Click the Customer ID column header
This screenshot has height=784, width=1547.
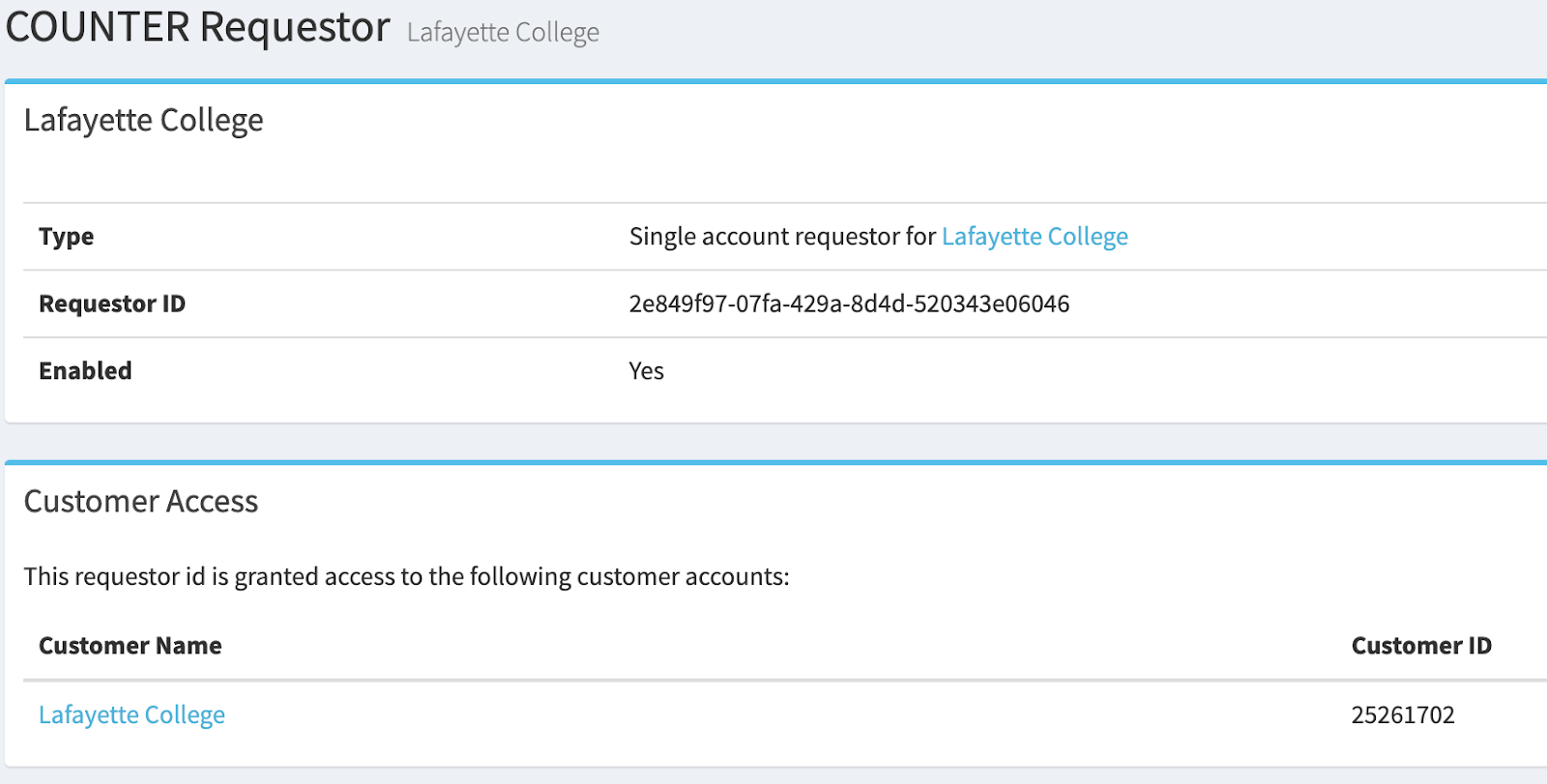tap(1420, 646)
